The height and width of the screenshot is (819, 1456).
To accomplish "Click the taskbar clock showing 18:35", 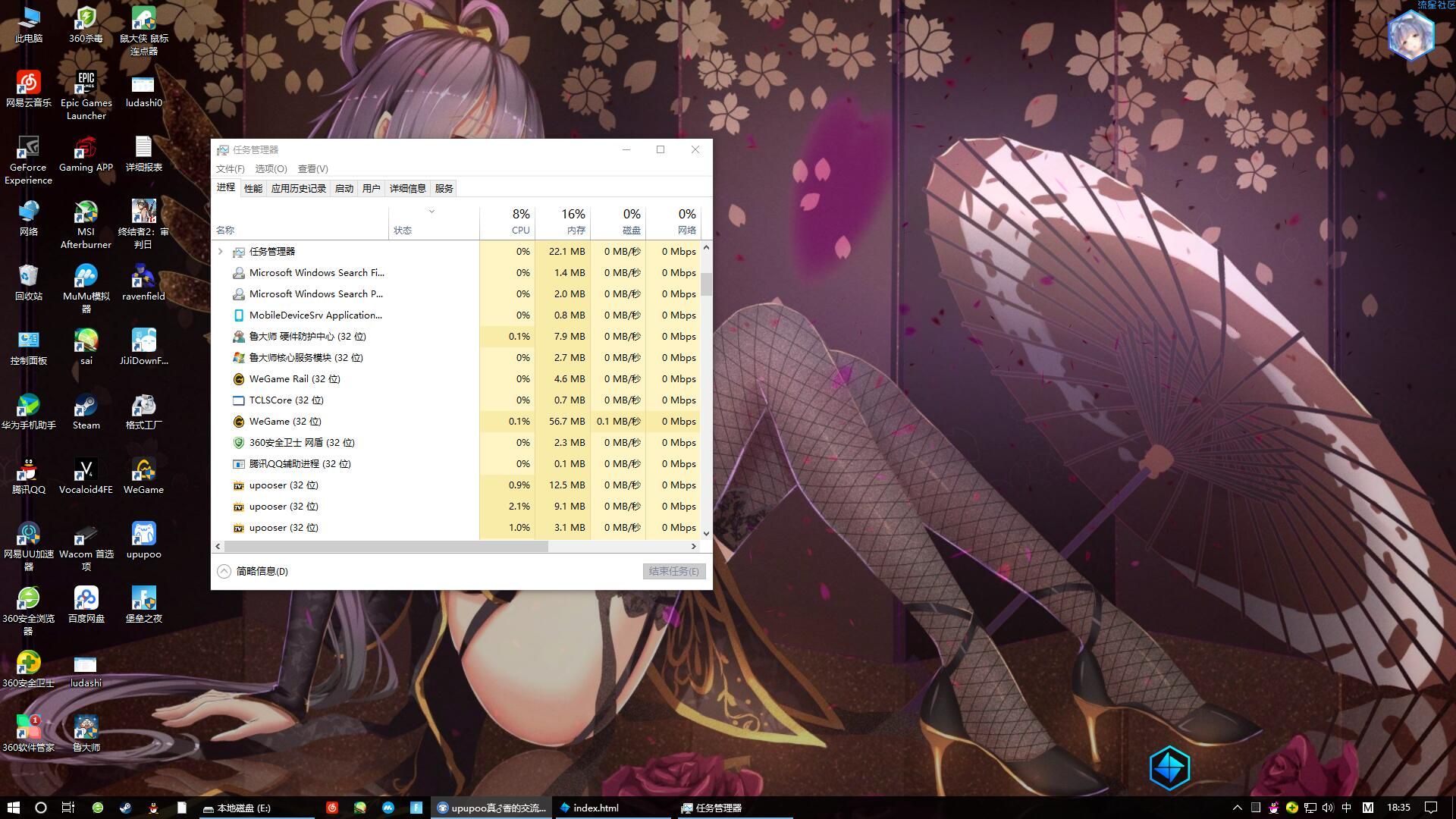I will coord(1398,808).
